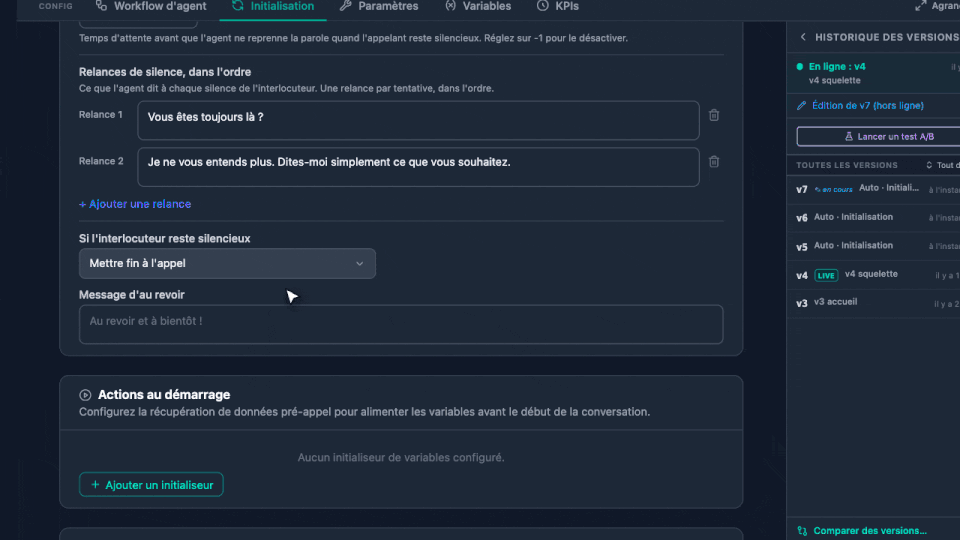Click the pencil icon next to Édition de v7
Viewport: 960px width, 540px height.
[x=801, y=105]
